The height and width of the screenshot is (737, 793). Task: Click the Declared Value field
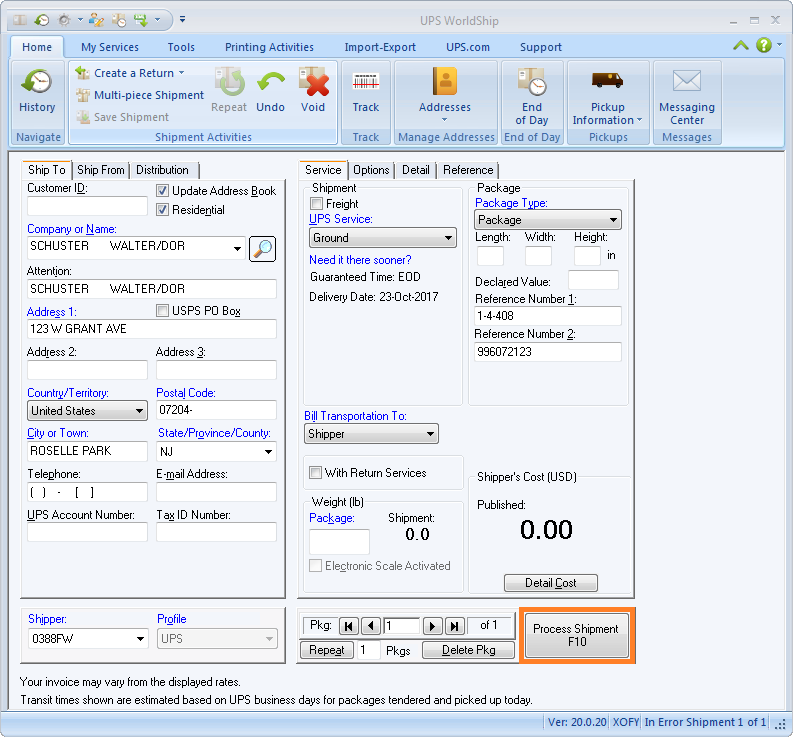pyautogui.click(x=593, y=280)
